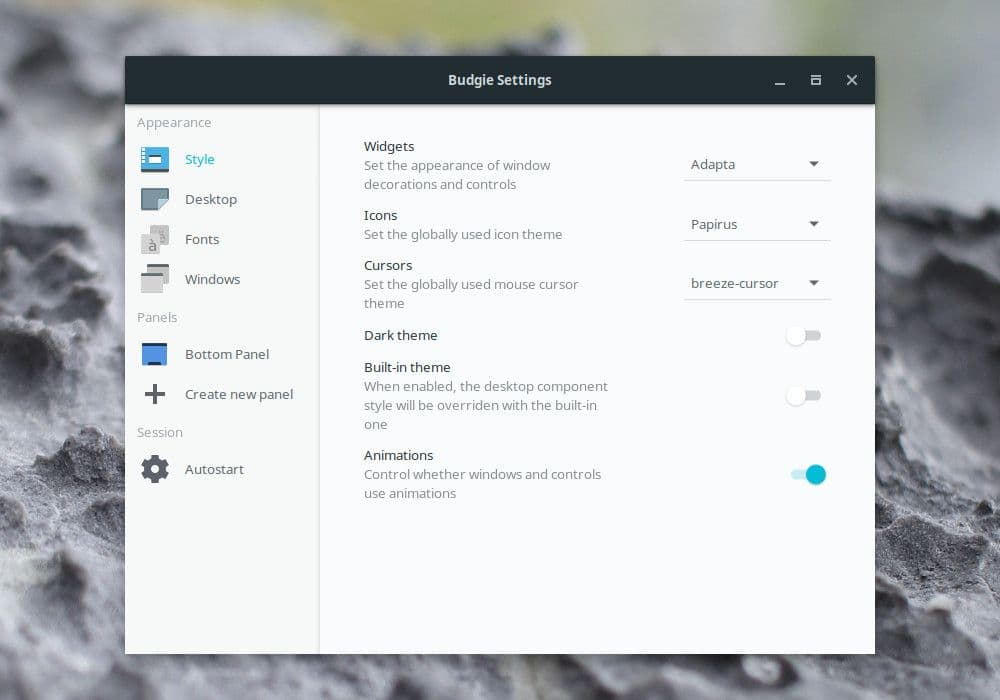Enable the Dark theme switch

click(x=804, y=336)
